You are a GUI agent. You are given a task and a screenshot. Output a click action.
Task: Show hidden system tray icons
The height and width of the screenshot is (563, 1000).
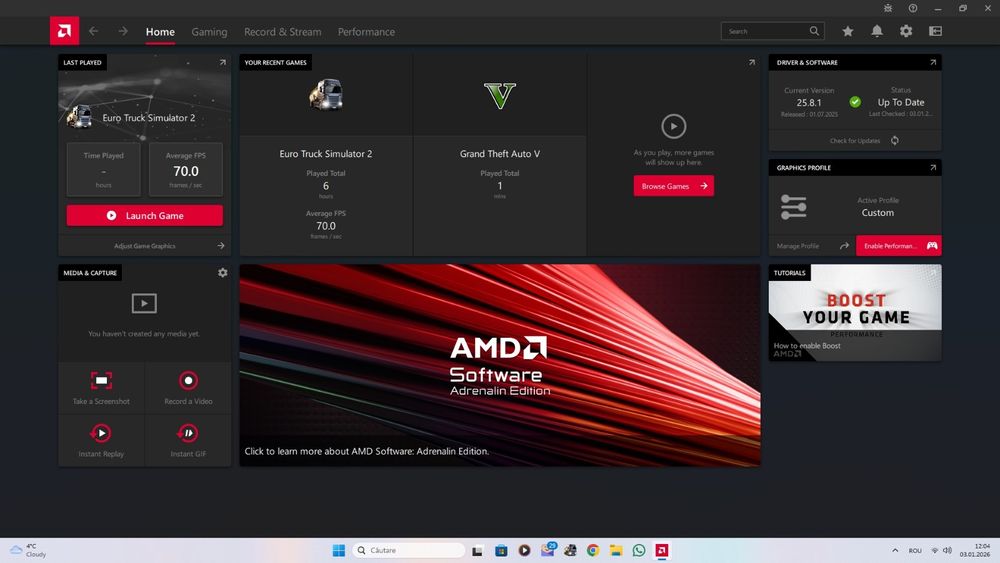pos(895,550)
